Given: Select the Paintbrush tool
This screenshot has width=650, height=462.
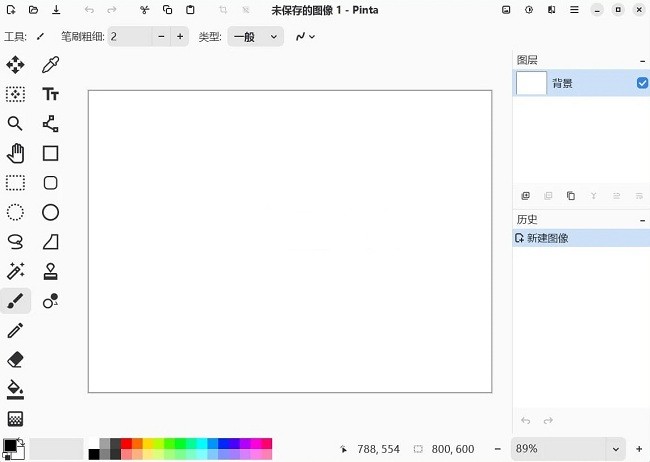Looking at the screenshot, I should (15, 301).
